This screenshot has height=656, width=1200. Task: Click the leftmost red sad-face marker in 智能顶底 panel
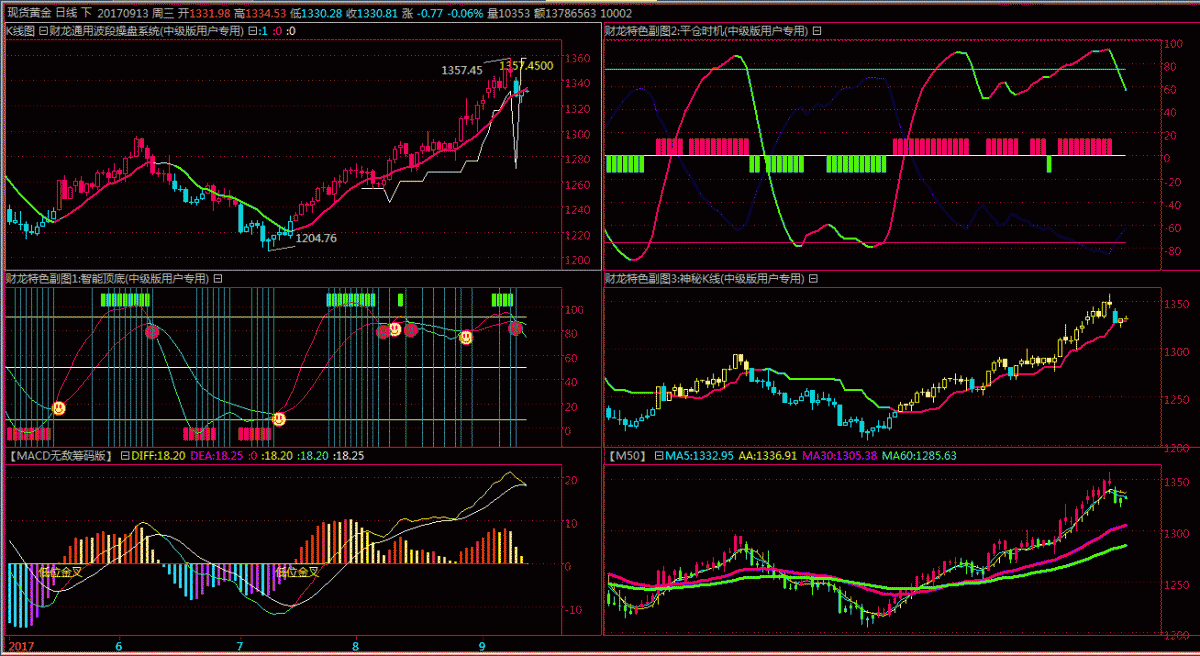point(152,331)
